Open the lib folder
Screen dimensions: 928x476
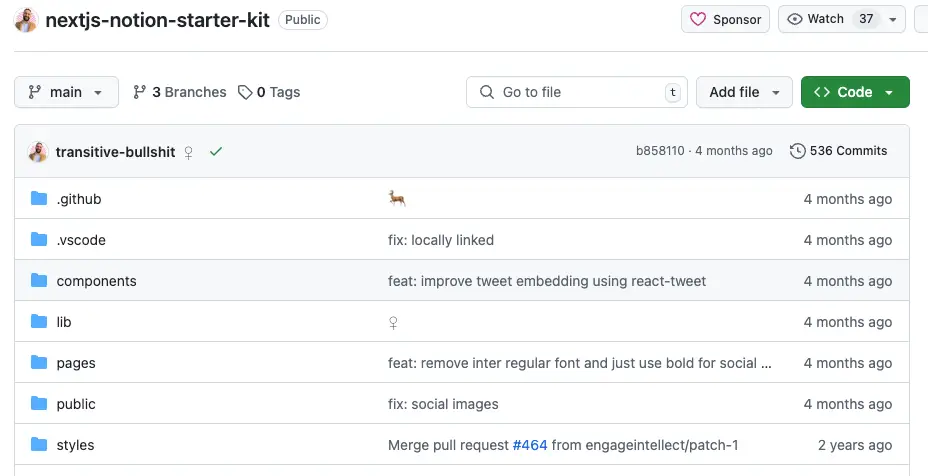pos(64,322)
